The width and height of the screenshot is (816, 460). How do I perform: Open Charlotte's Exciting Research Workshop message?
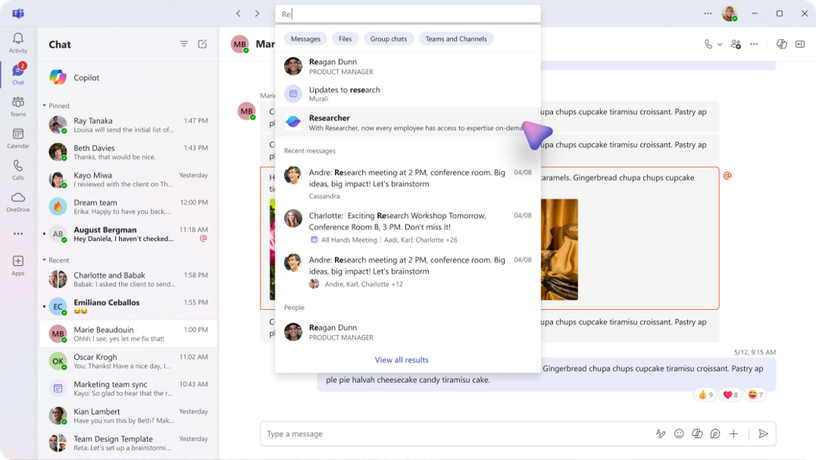407,227
